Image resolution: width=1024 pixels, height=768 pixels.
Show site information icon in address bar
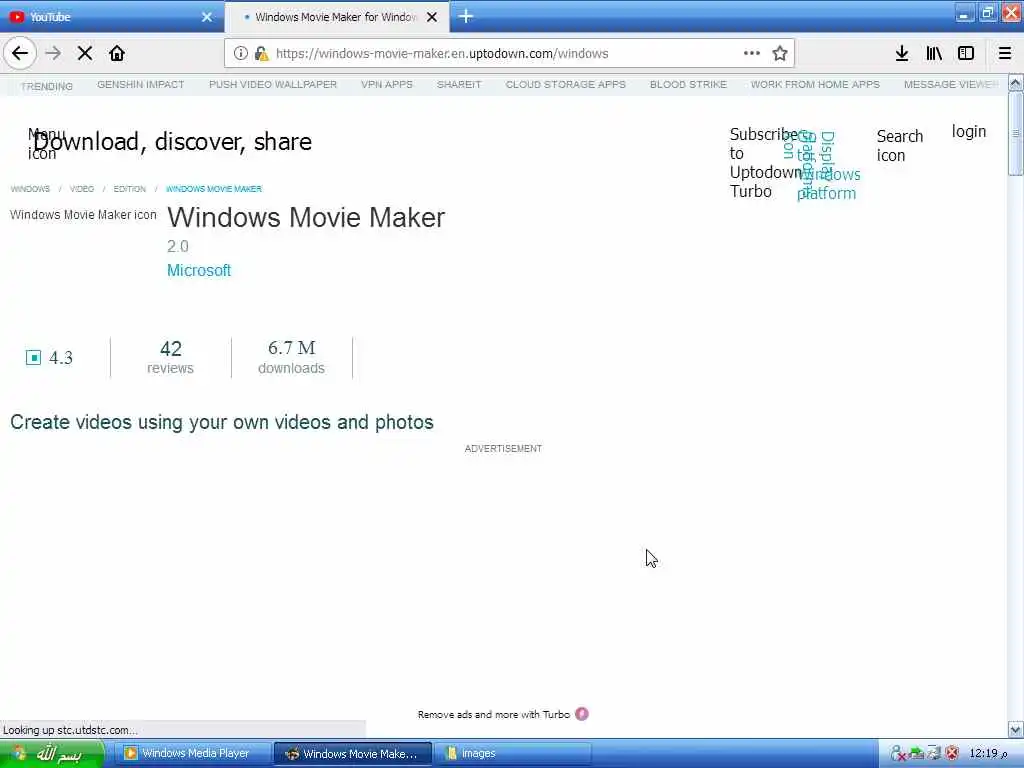coord(240,54)
